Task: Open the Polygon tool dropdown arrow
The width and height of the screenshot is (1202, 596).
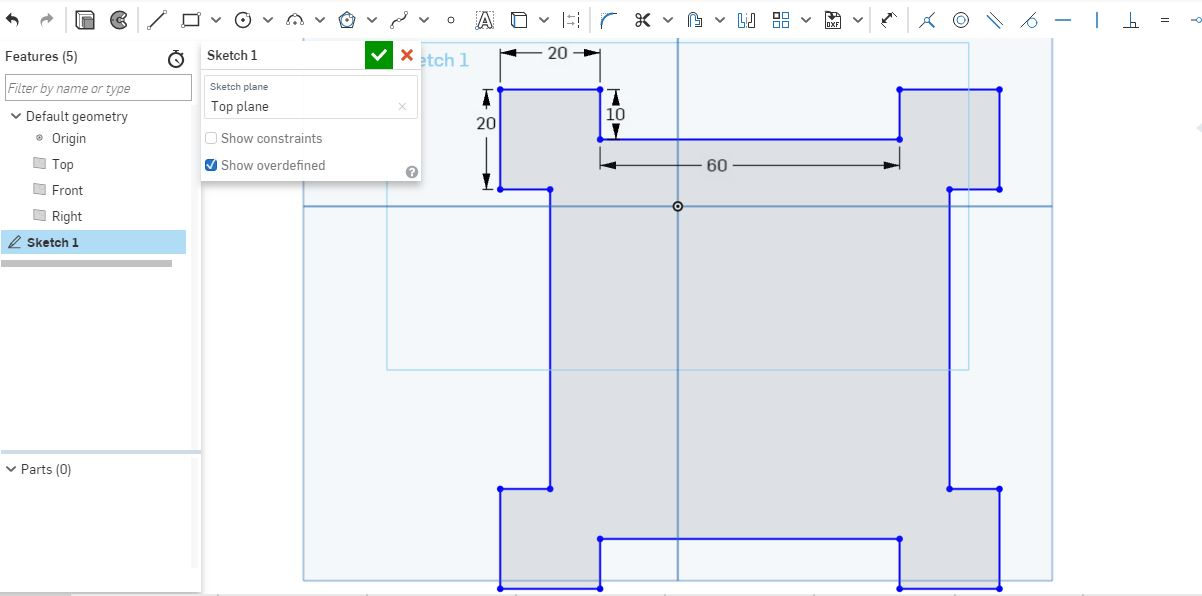Action: [x=372, y=20]
